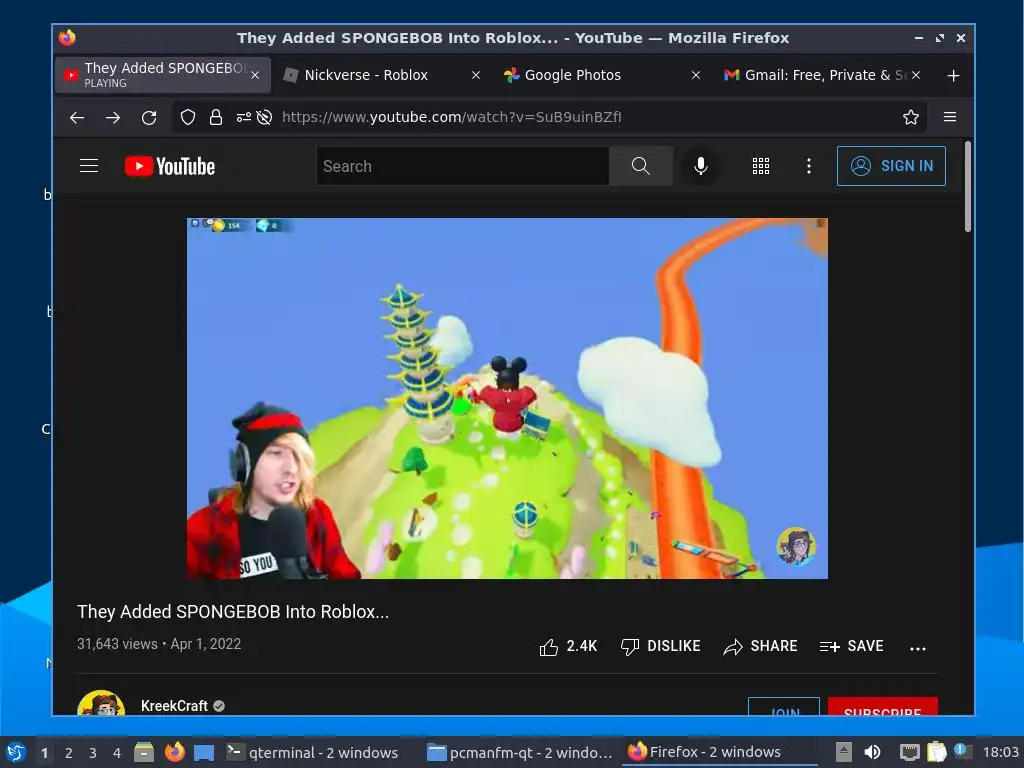Close the playing YouTube tab
1024x768 pixels.
(x=255, y=75)
